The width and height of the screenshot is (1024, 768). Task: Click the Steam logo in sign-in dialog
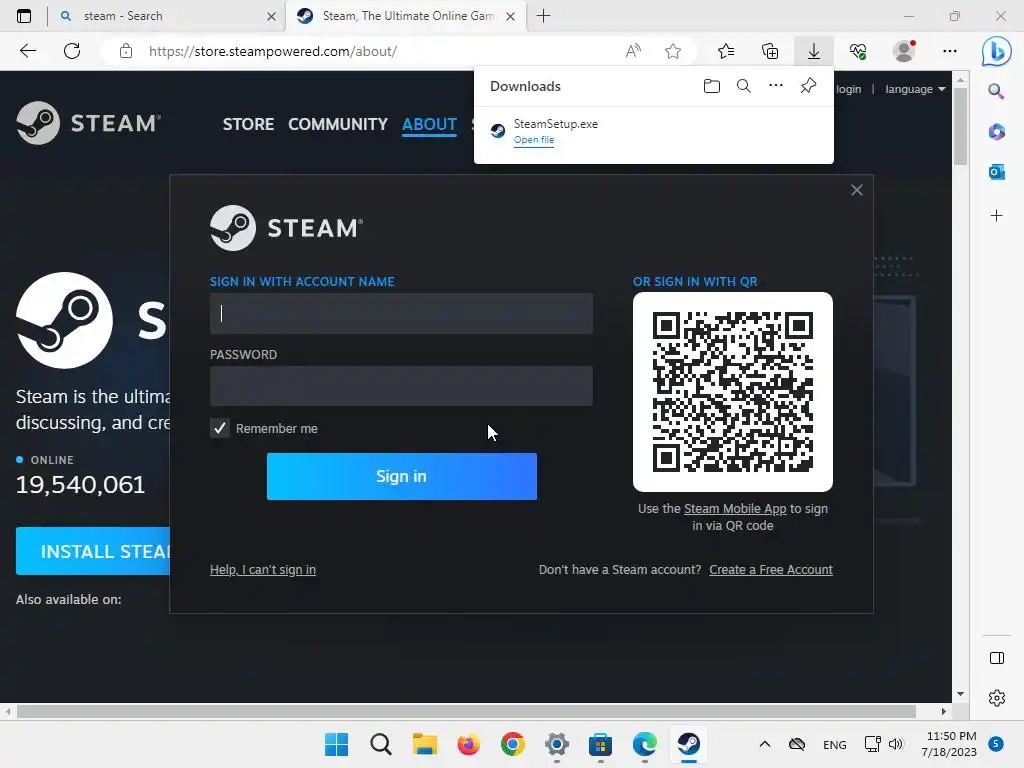286,228
